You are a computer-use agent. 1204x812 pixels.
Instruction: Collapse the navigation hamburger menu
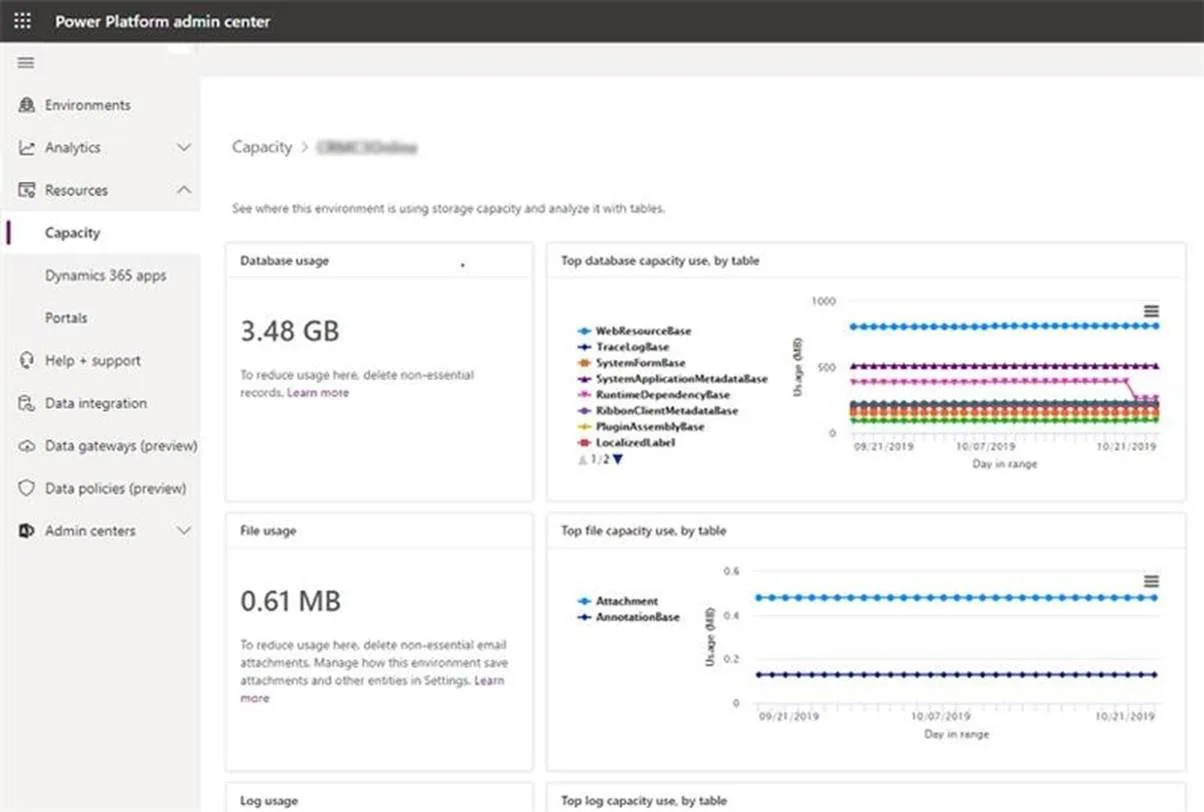point(26,63)
